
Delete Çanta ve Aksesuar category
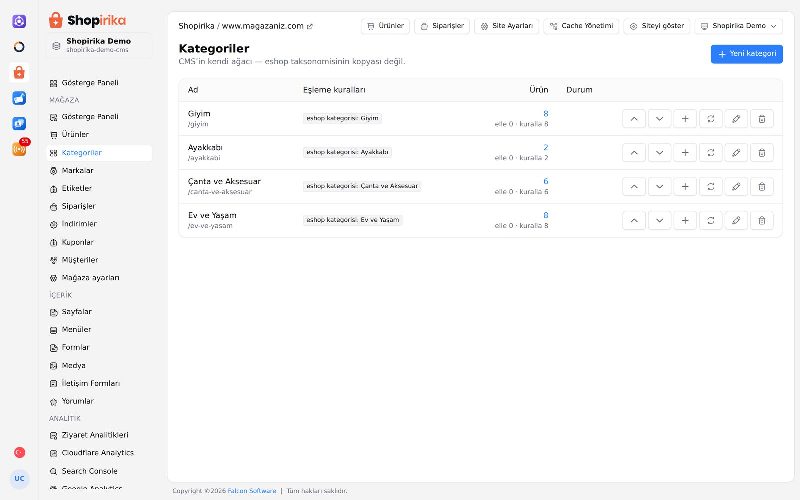(762, 187)
